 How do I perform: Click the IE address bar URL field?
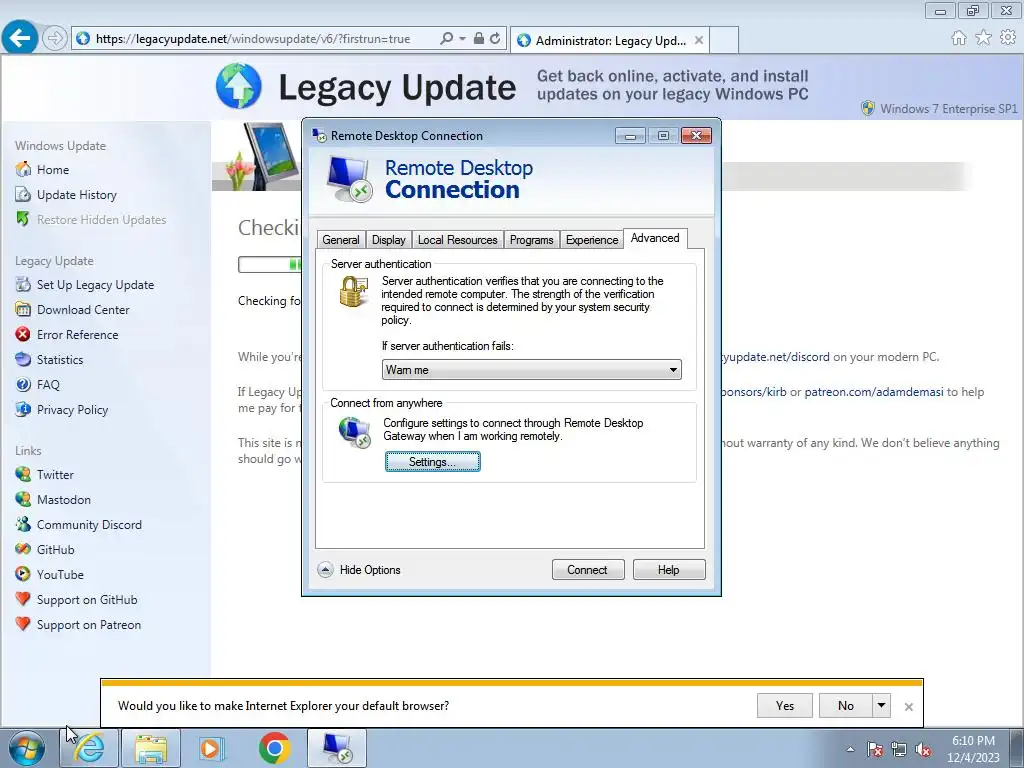click(253, 39)
